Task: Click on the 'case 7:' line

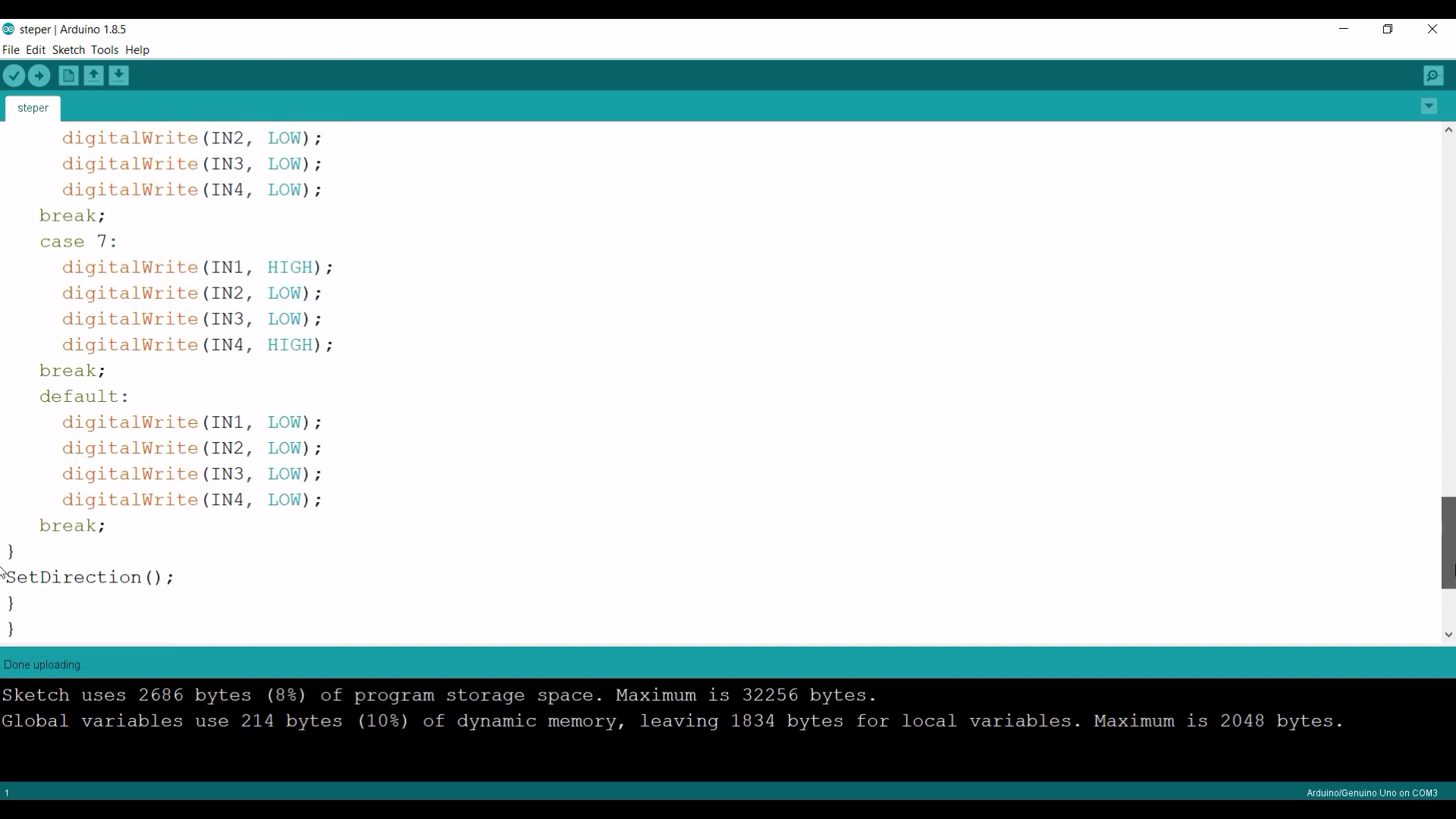Action: [79, 242]
